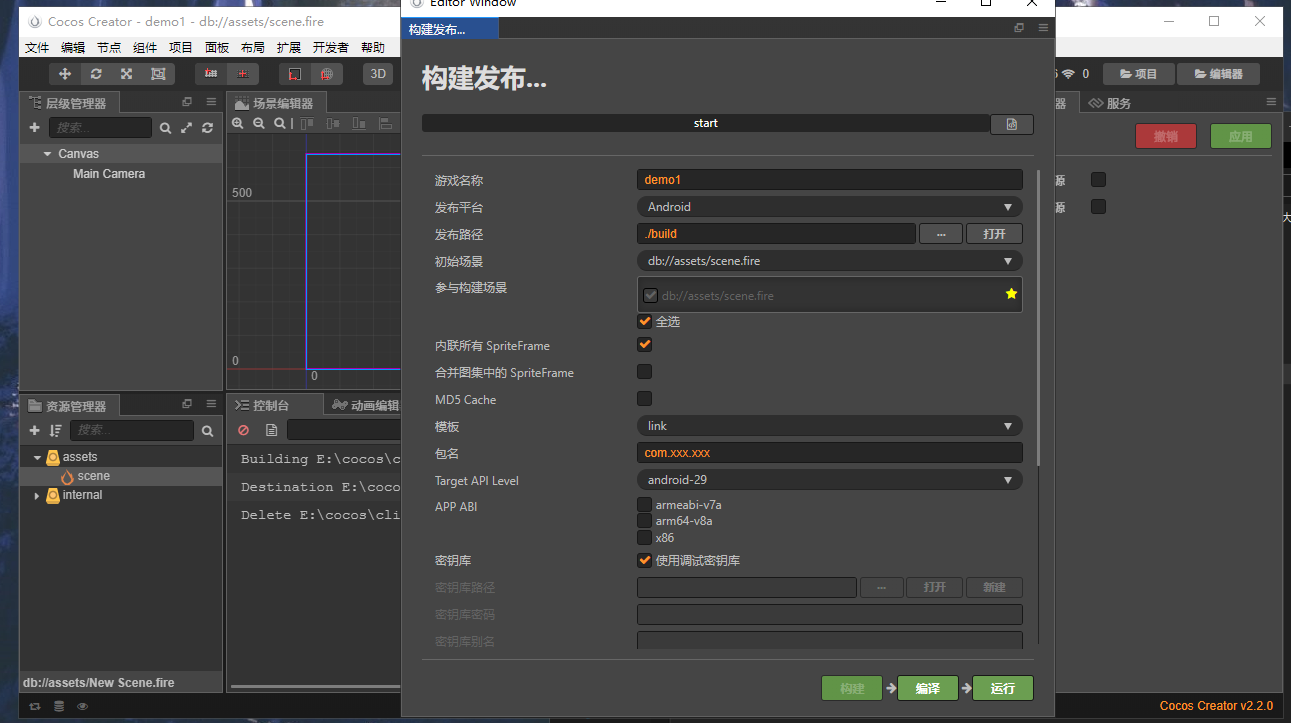1291x723 pixels.
Task: Click the 运行 run button
Action: click(1003, 688)
